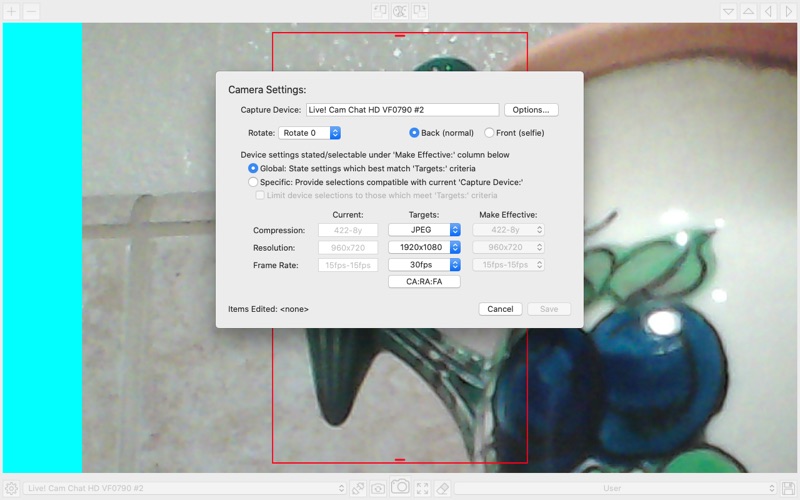Image resolution: width=800 pixels, height=500 pixels.
Task: Click the Current compression 422-8y field
Action: pyautogui.click(x=348, y=230)
